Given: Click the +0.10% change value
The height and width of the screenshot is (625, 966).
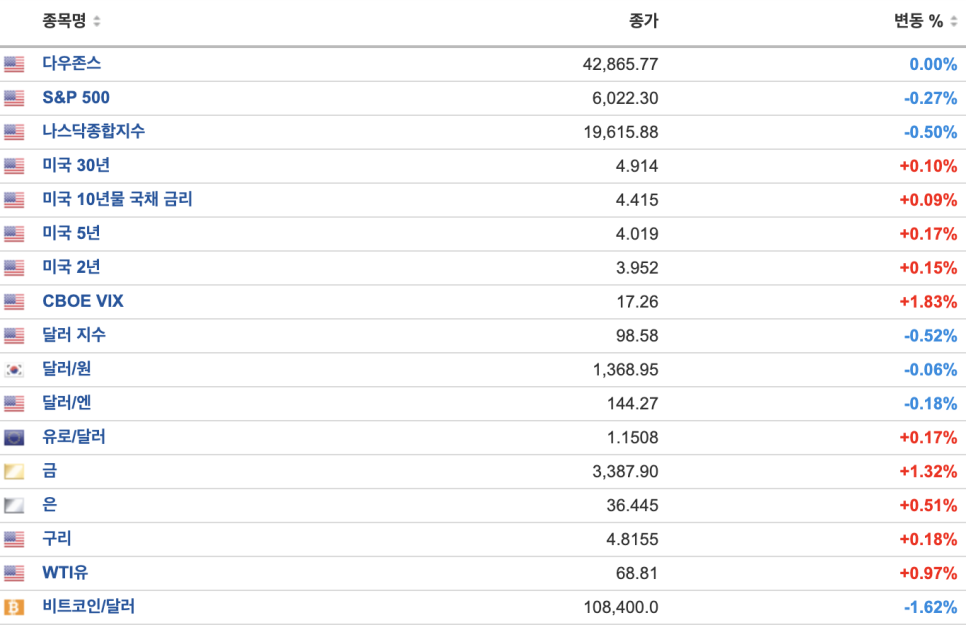Looking at the screenshot, I should coord(928,166).
